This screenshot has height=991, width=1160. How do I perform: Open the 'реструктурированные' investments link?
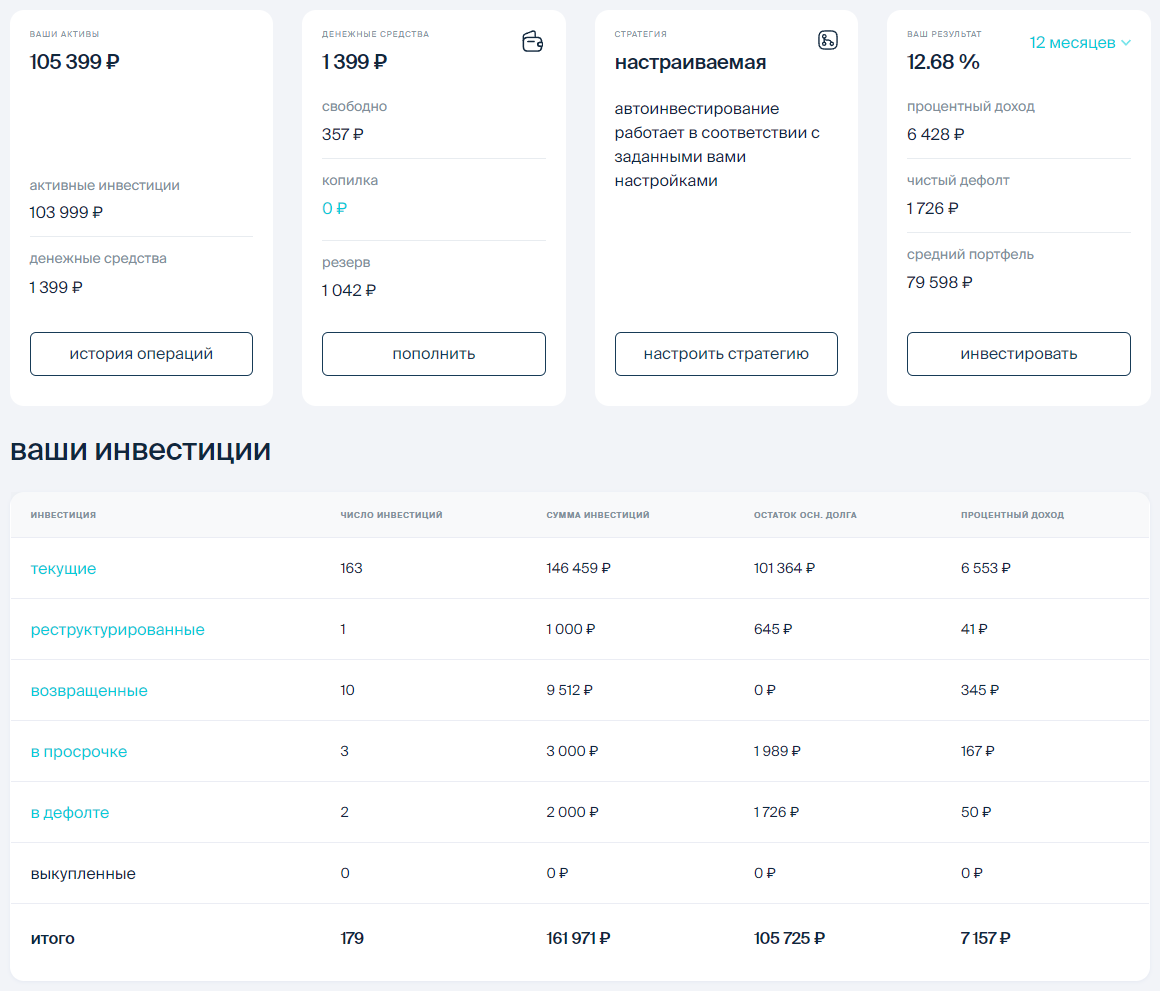click(116, 629)
